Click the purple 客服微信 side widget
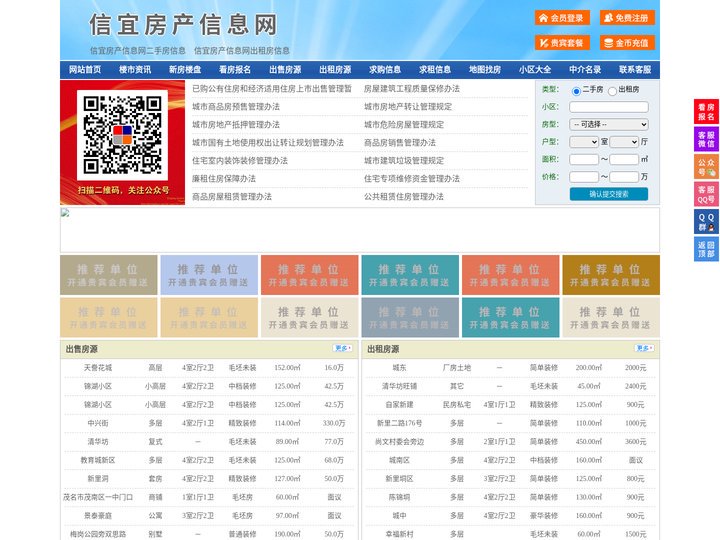Screen dimensions: 720x540 coord(706,139)
